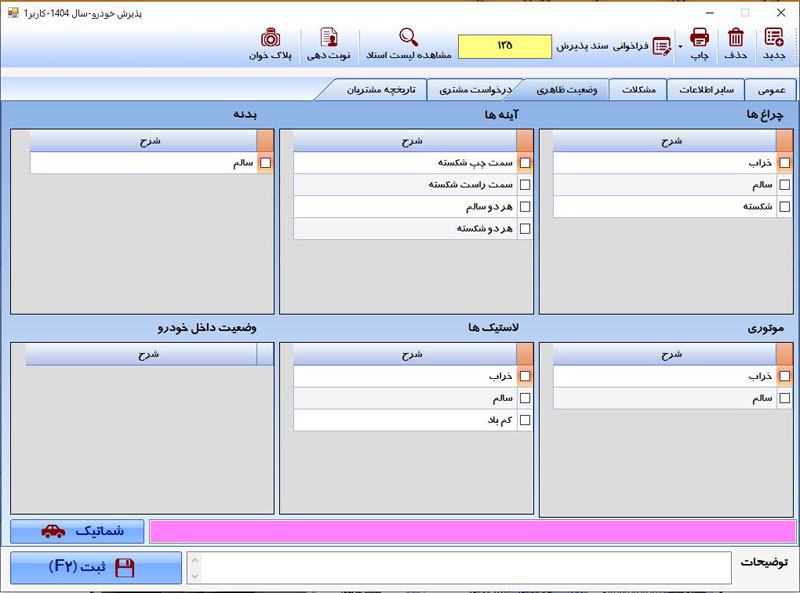Image resolution: width=800 pixels, height=593 pixels.
Task: Click the شرح header in چراغ ها grid
Action: [665, 141]
